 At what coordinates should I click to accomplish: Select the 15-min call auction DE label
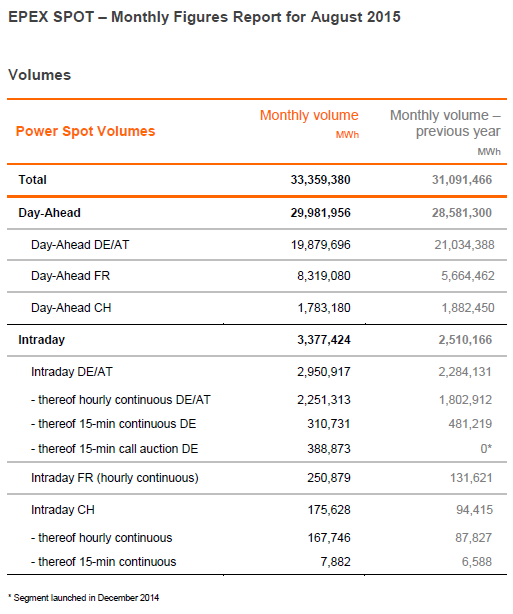pyautogui.click(x=114, y=449)
